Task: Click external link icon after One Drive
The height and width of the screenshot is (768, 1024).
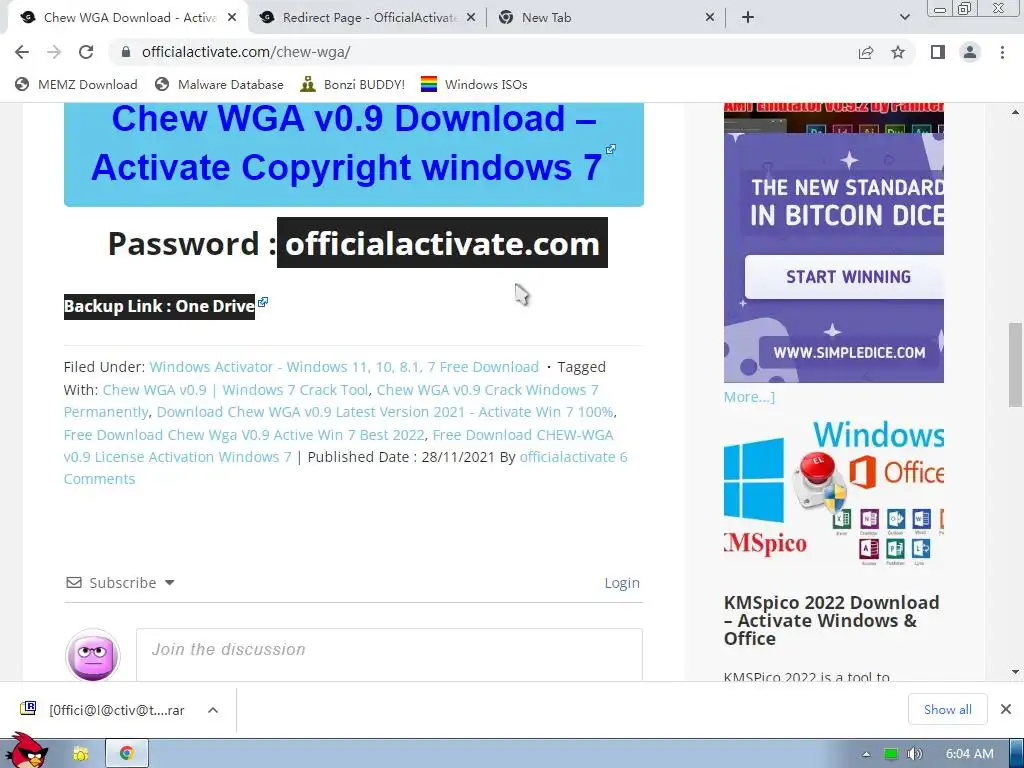Action: pos(263,302)
